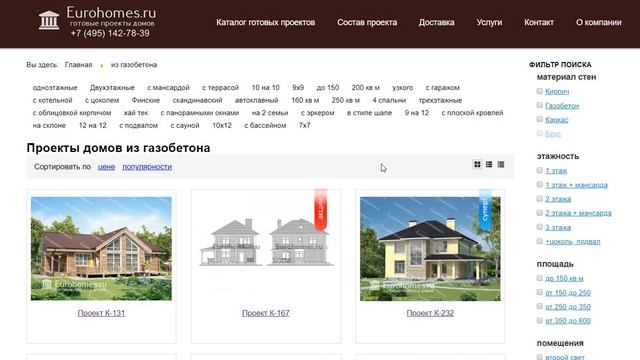Image resolution: width=640 pixels, height=360 pixels.
Task: Tick the Кирпич wall material checkbox
Action: [x=540, y=91]
